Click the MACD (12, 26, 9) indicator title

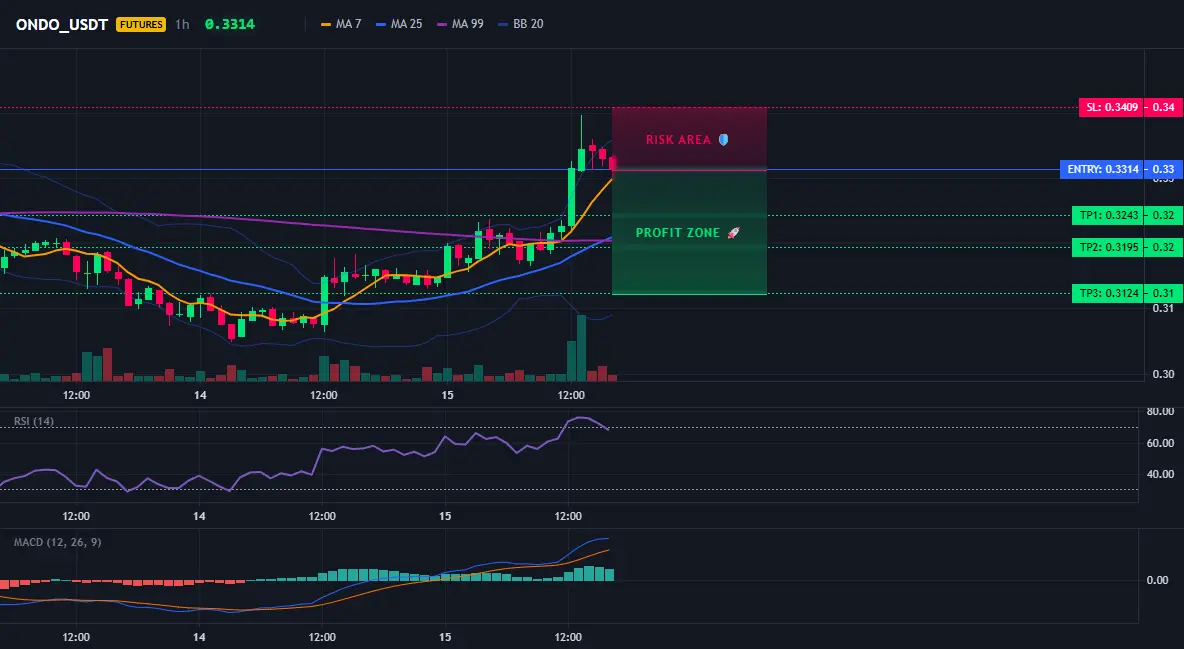tap(57, 542)
